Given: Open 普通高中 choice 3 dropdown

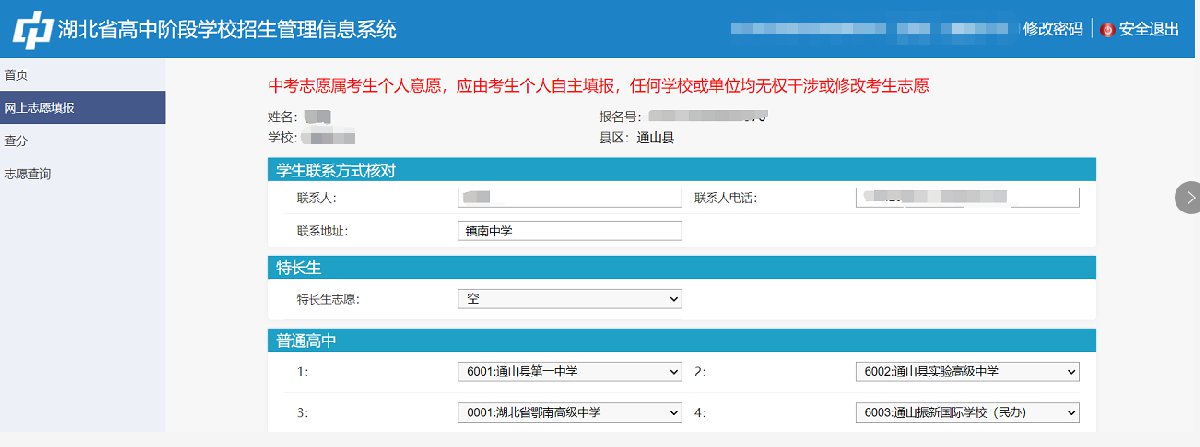Looking at the screenshot, I should [x=569, y=412].
